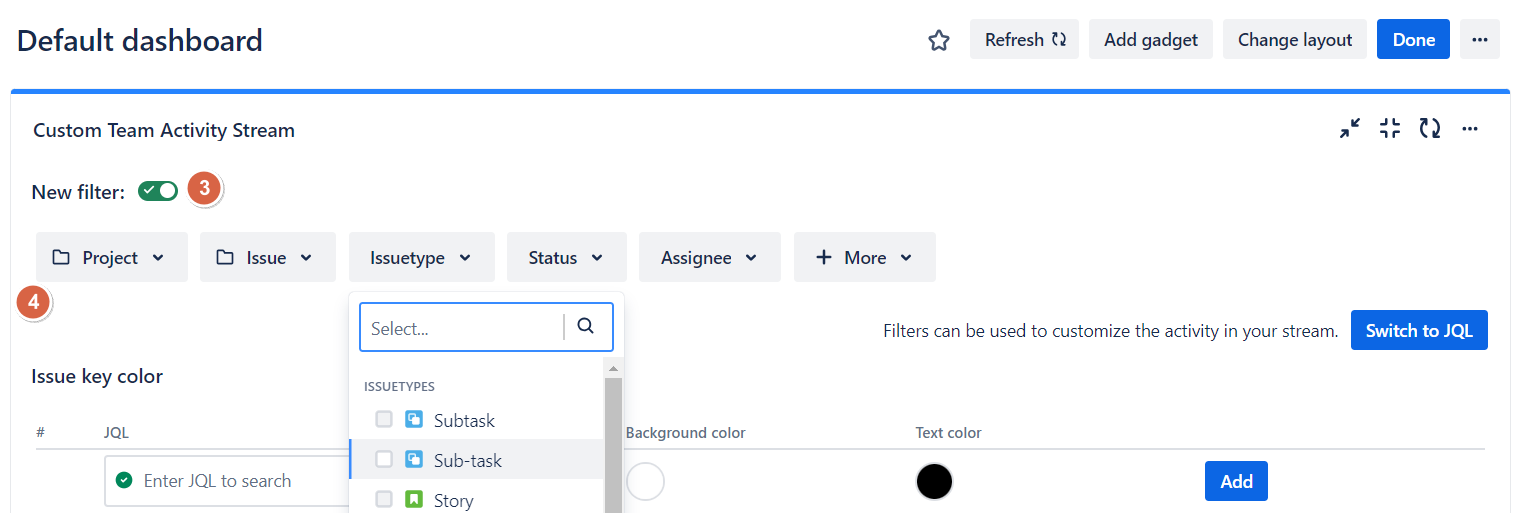Image resolution: width=1540 pixels, height=513 pixels.
Task: Click the search magnifier in issuetype dropdown
Action: [x=586, y=326]
